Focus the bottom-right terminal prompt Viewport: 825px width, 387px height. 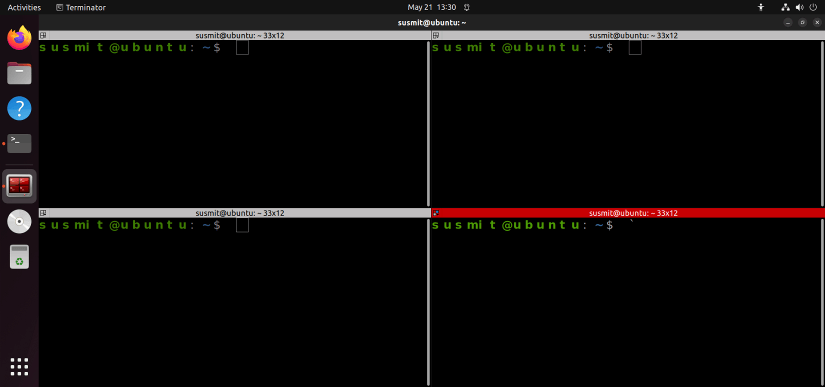coord(522,226)
